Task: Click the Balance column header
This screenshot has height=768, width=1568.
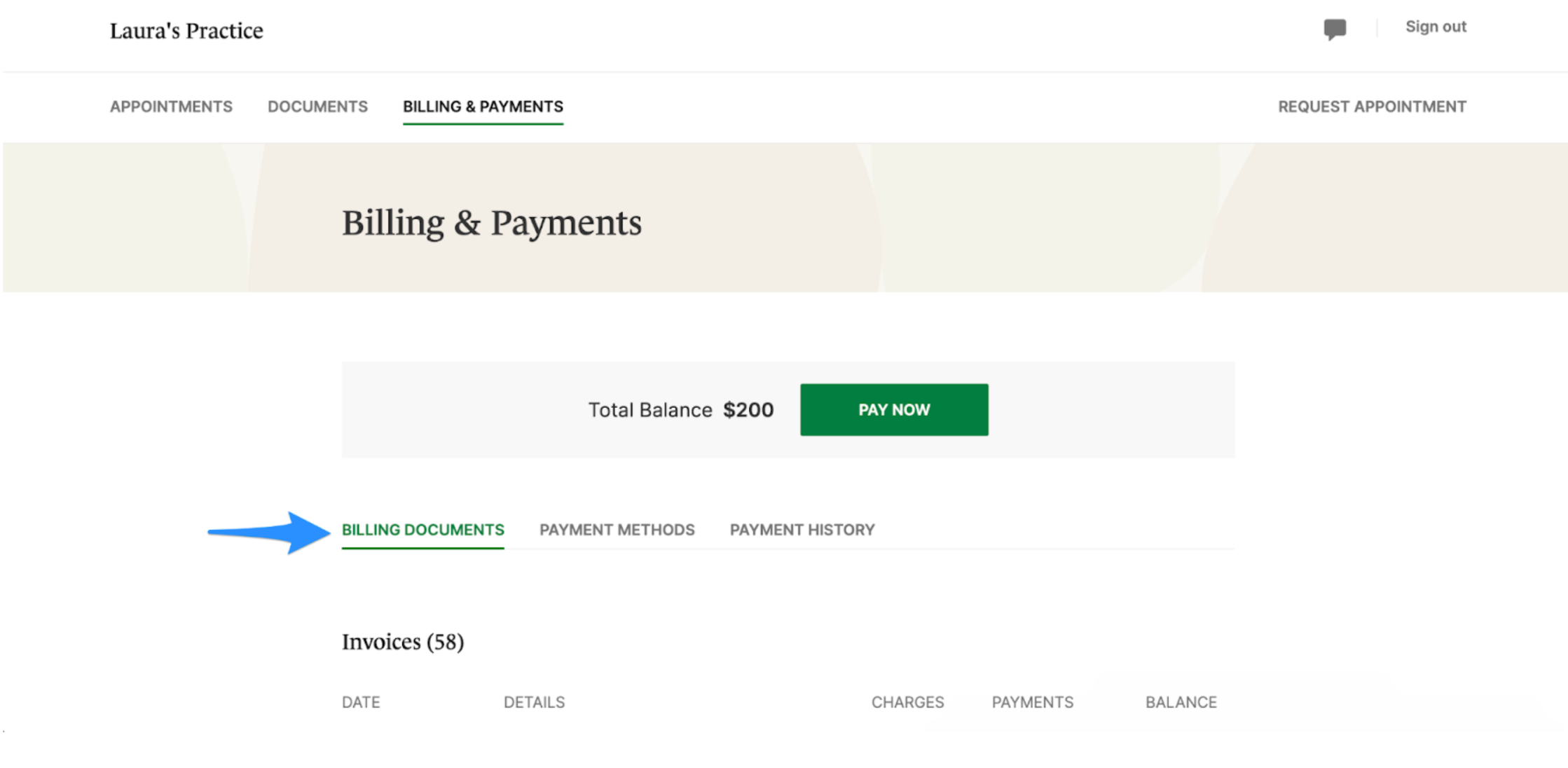Action: tap(1181, 702)
